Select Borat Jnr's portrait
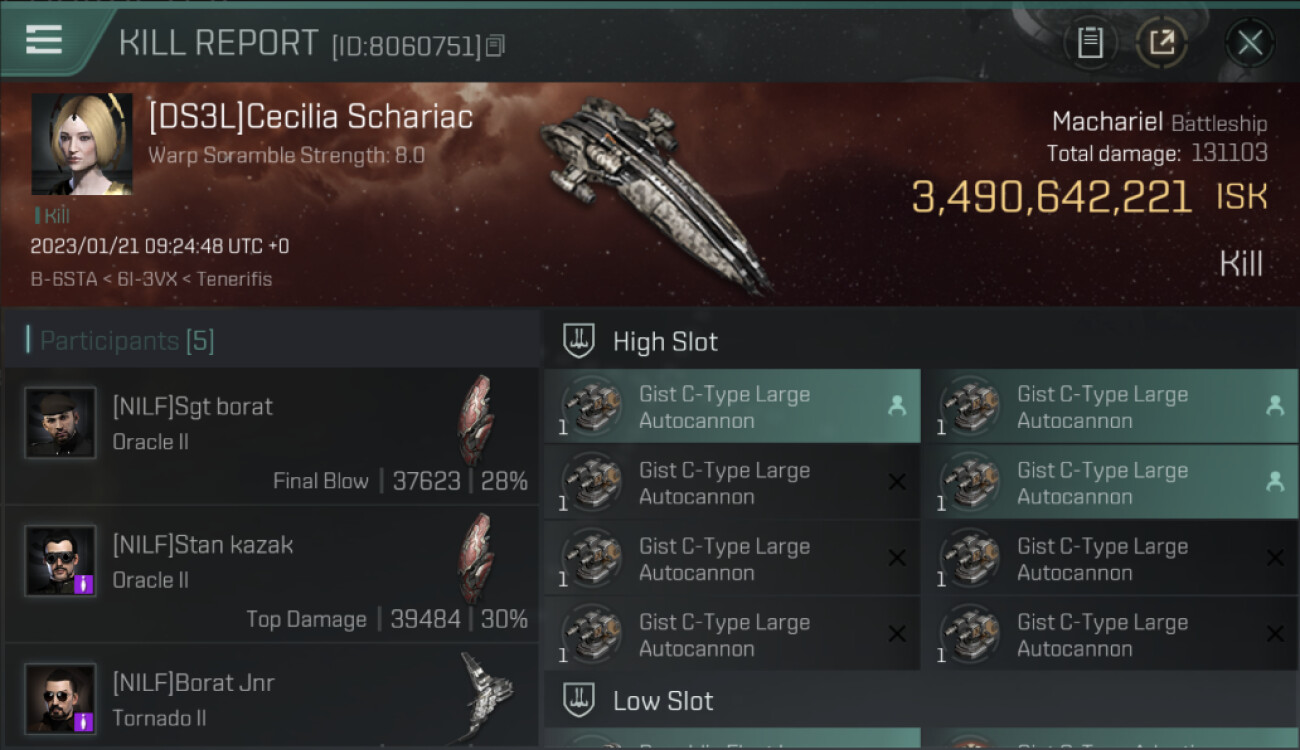Screen dimensions: 1300x750 point(60,698)
